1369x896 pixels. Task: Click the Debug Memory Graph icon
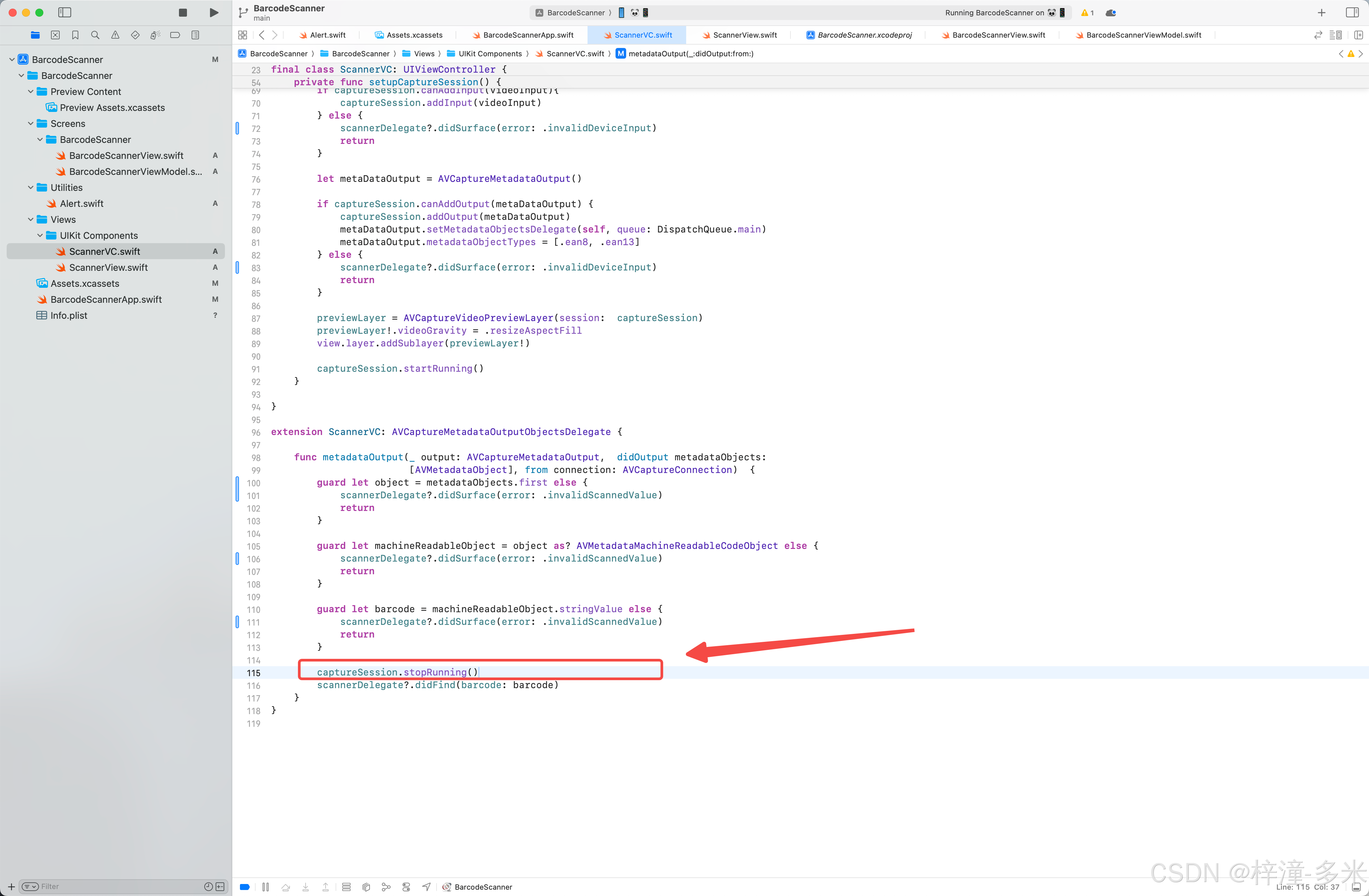point(386,887)
